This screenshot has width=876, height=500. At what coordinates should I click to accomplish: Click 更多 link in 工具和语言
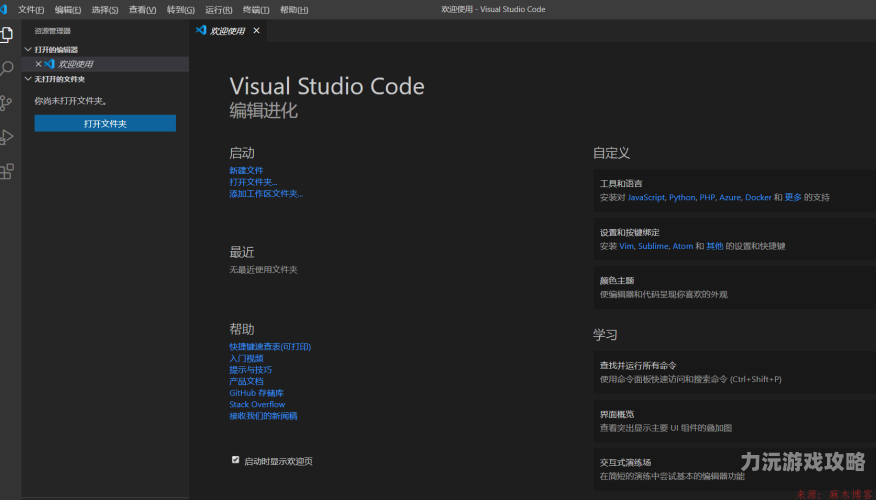pyautogui.click(x=793, y=197)
